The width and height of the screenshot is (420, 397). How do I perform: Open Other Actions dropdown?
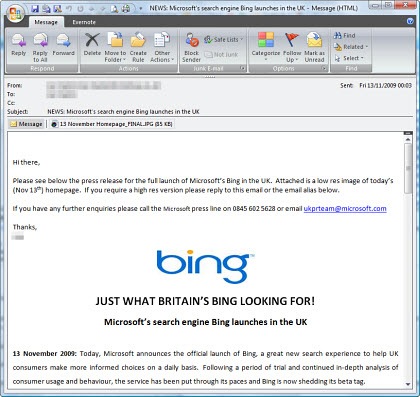pos(162,47)
